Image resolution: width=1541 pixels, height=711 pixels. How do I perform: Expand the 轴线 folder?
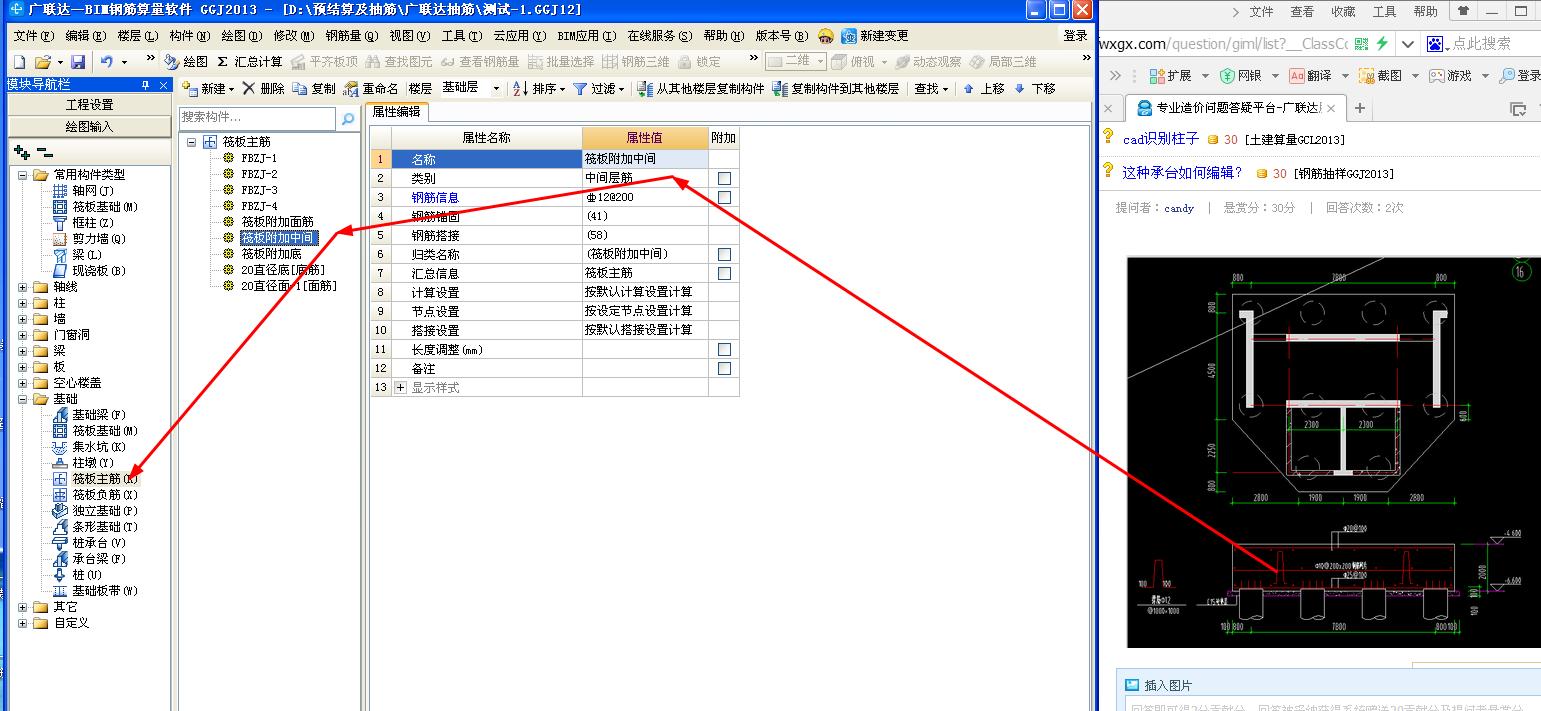click(23, 286)
